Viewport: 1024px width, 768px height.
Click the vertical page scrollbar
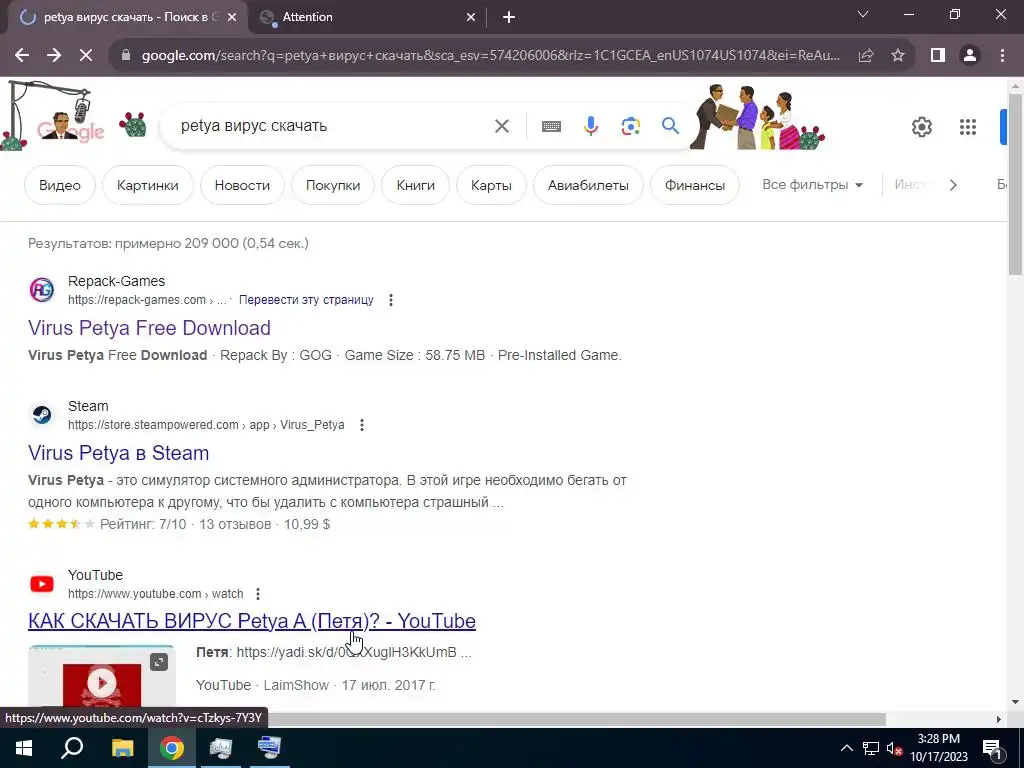(1015, 185)
